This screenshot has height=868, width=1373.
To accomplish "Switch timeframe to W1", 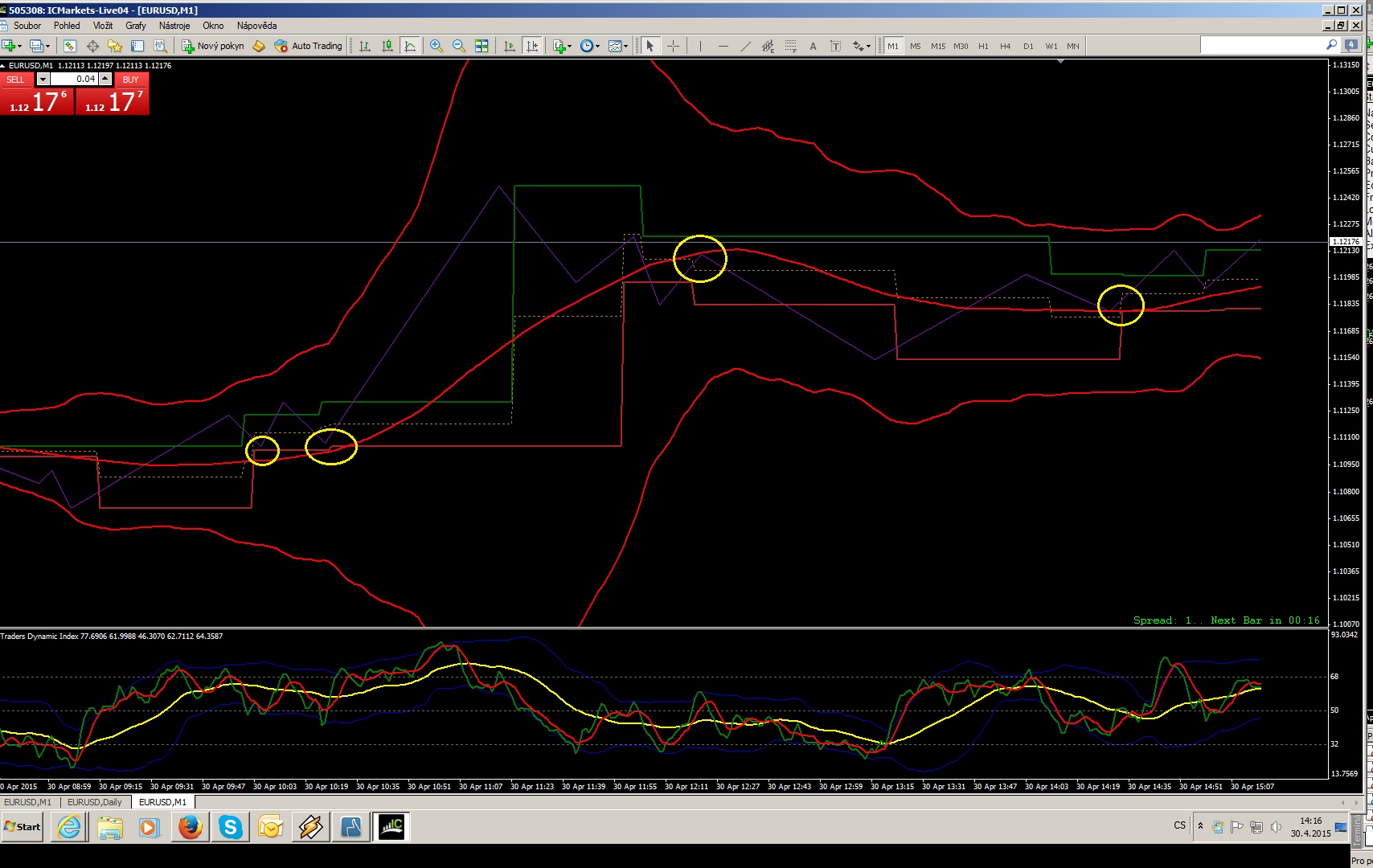I will coord(1051,46).
